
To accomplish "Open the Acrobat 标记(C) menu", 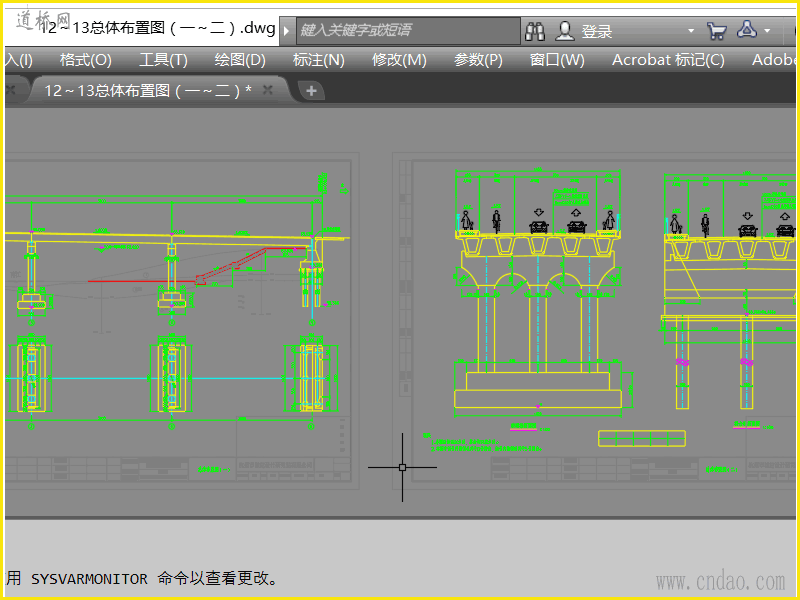I will point(668,60).
